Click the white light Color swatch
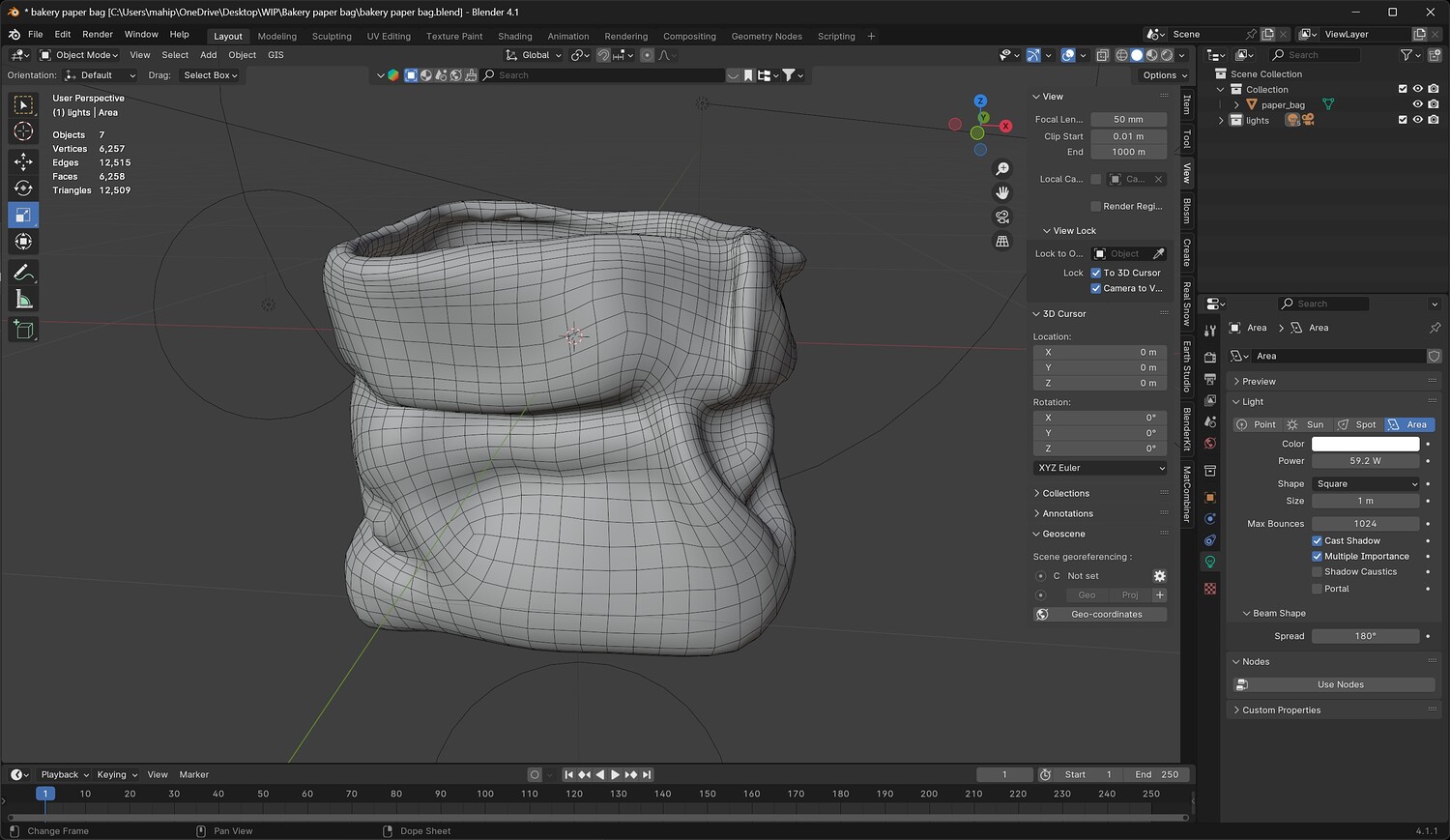 pos(1365,444)
